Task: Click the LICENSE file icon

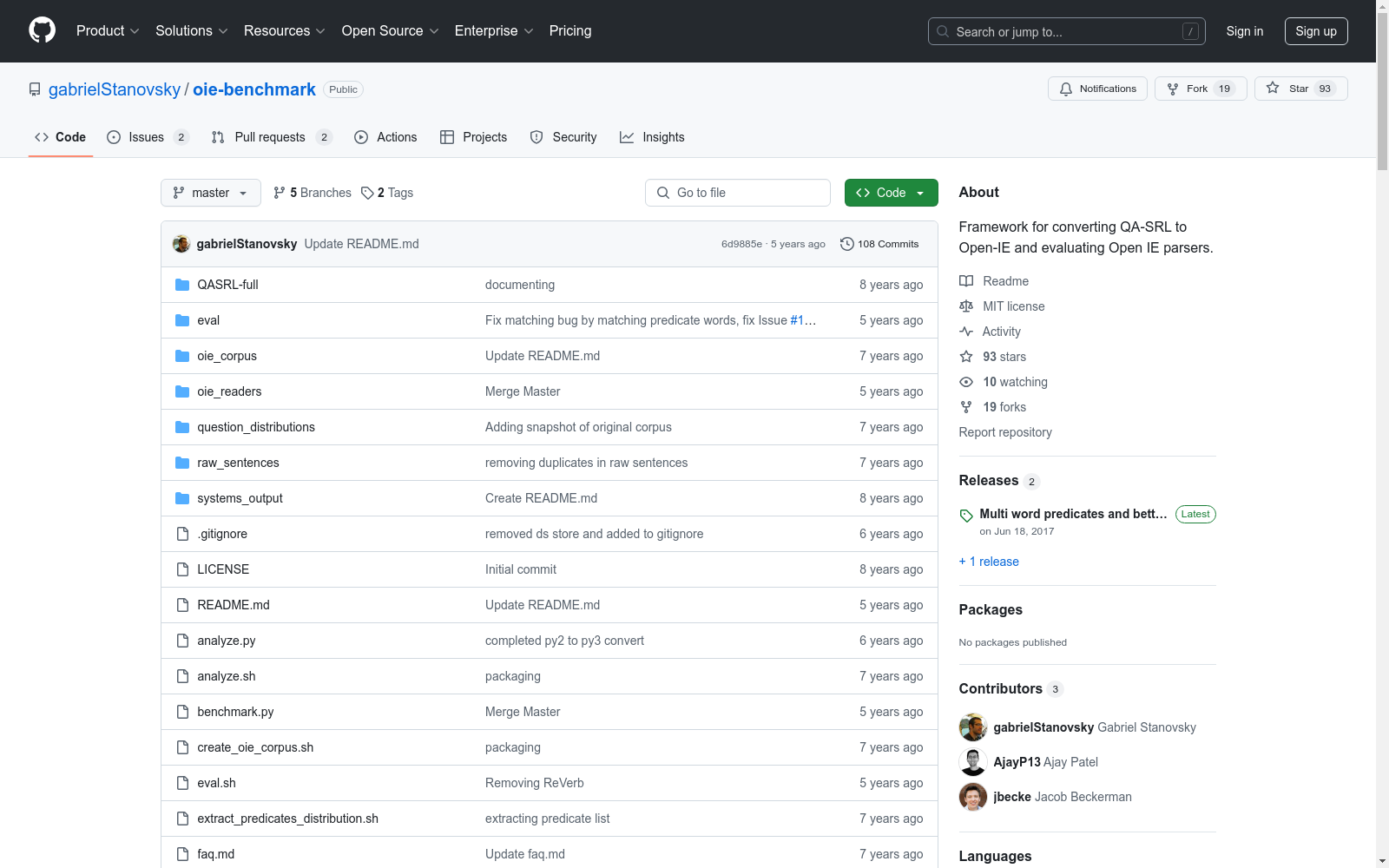Action: [x=182, y=569]
